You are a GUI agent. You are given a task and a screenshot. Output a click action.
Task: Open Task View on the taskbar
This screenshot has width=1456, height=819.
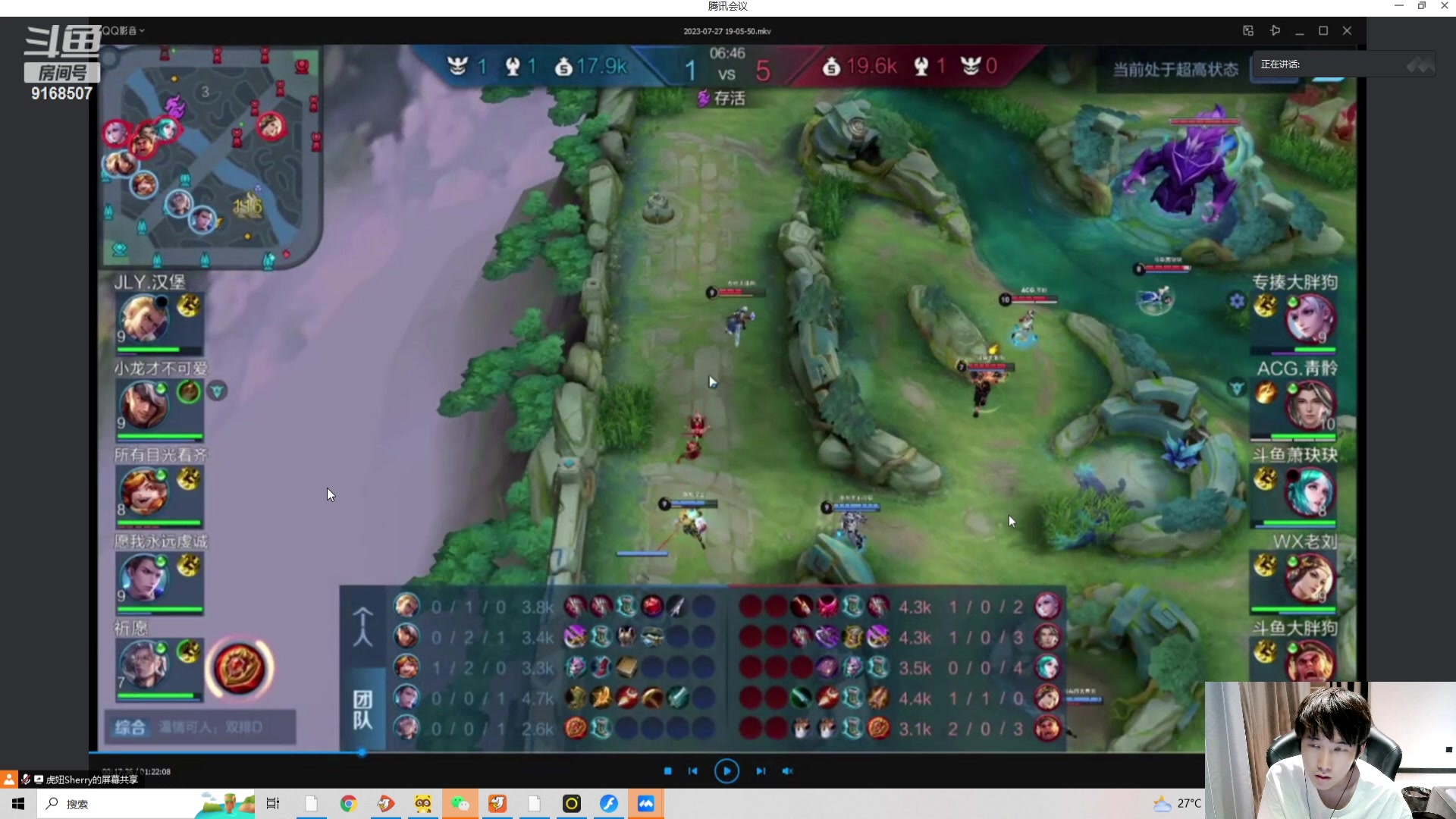(x=273, y=804)
